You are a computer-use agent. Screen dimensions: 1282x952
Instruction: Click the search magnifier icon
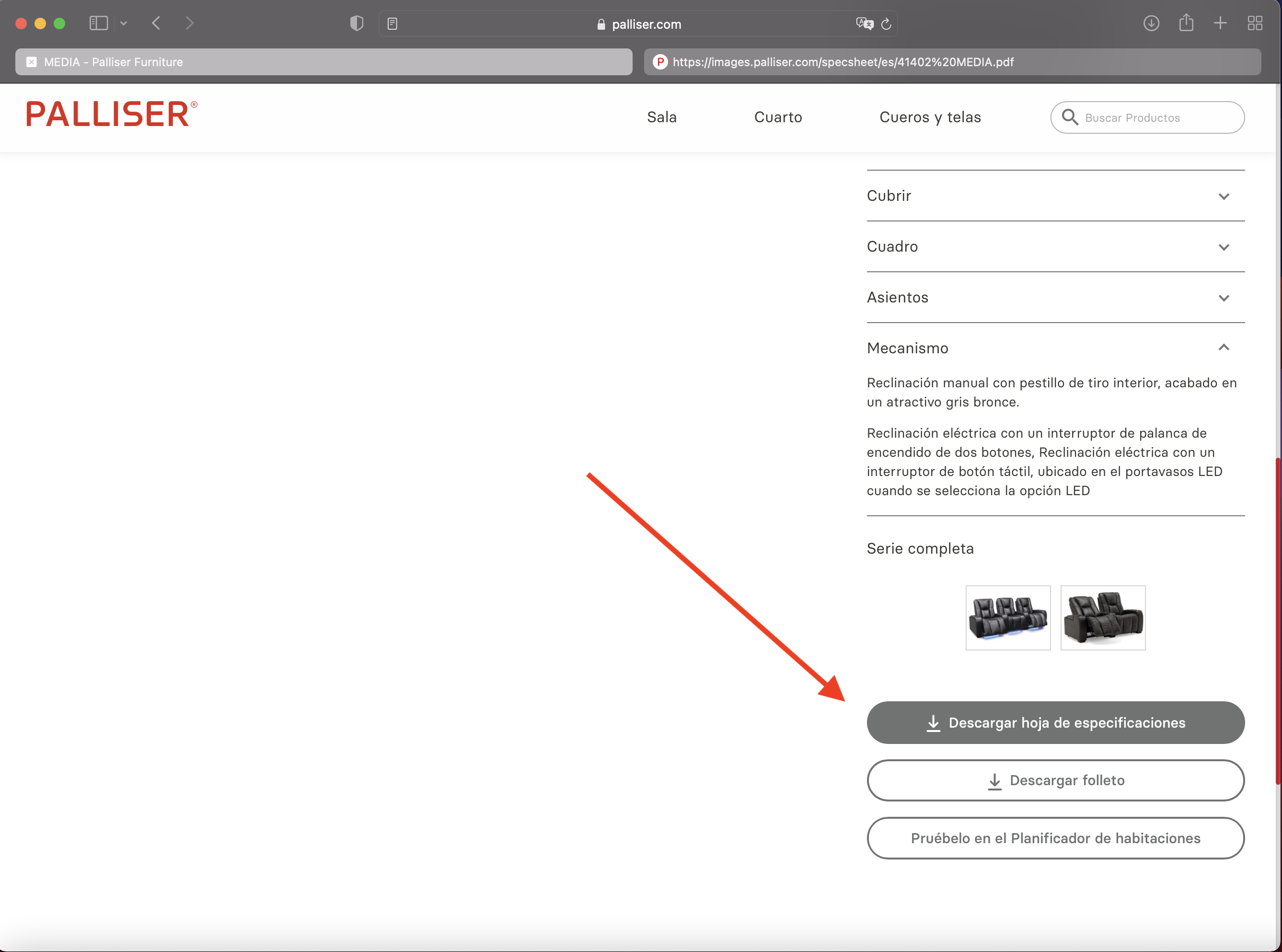pyautogui.click(x=1070, y=117)
